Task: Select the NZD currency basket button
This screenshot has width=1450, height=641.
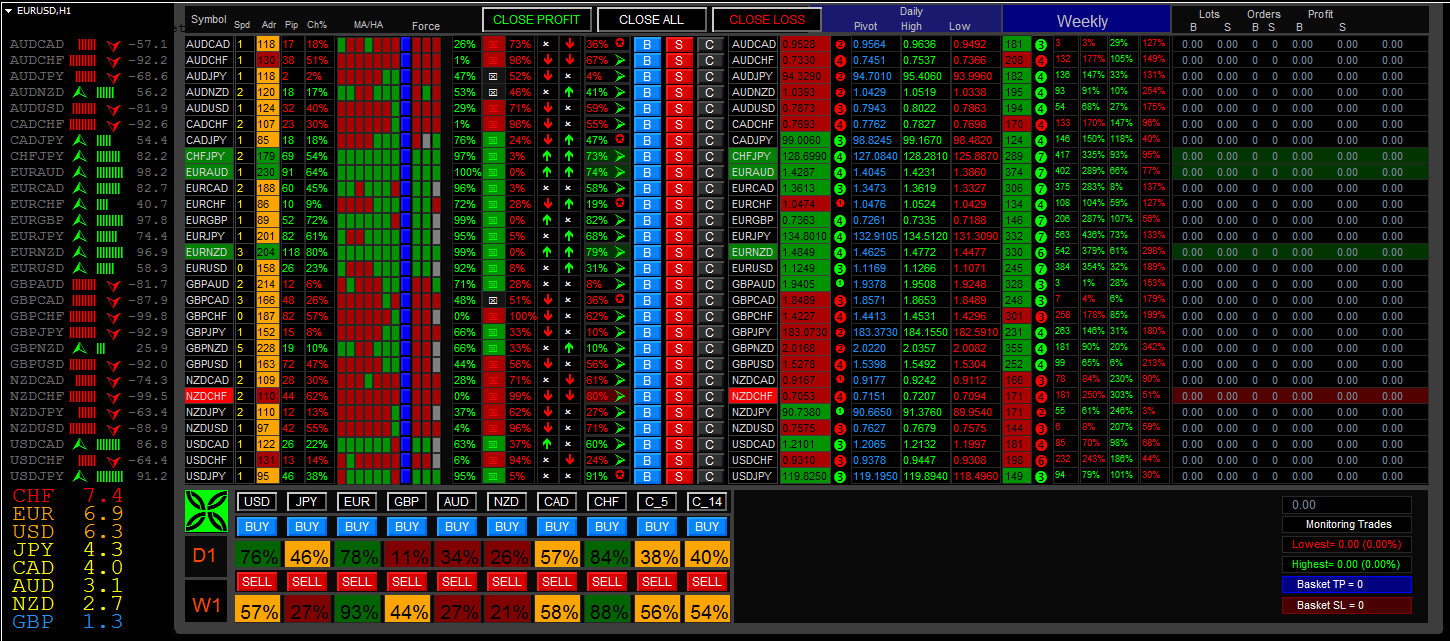Action: coord(507,501)
